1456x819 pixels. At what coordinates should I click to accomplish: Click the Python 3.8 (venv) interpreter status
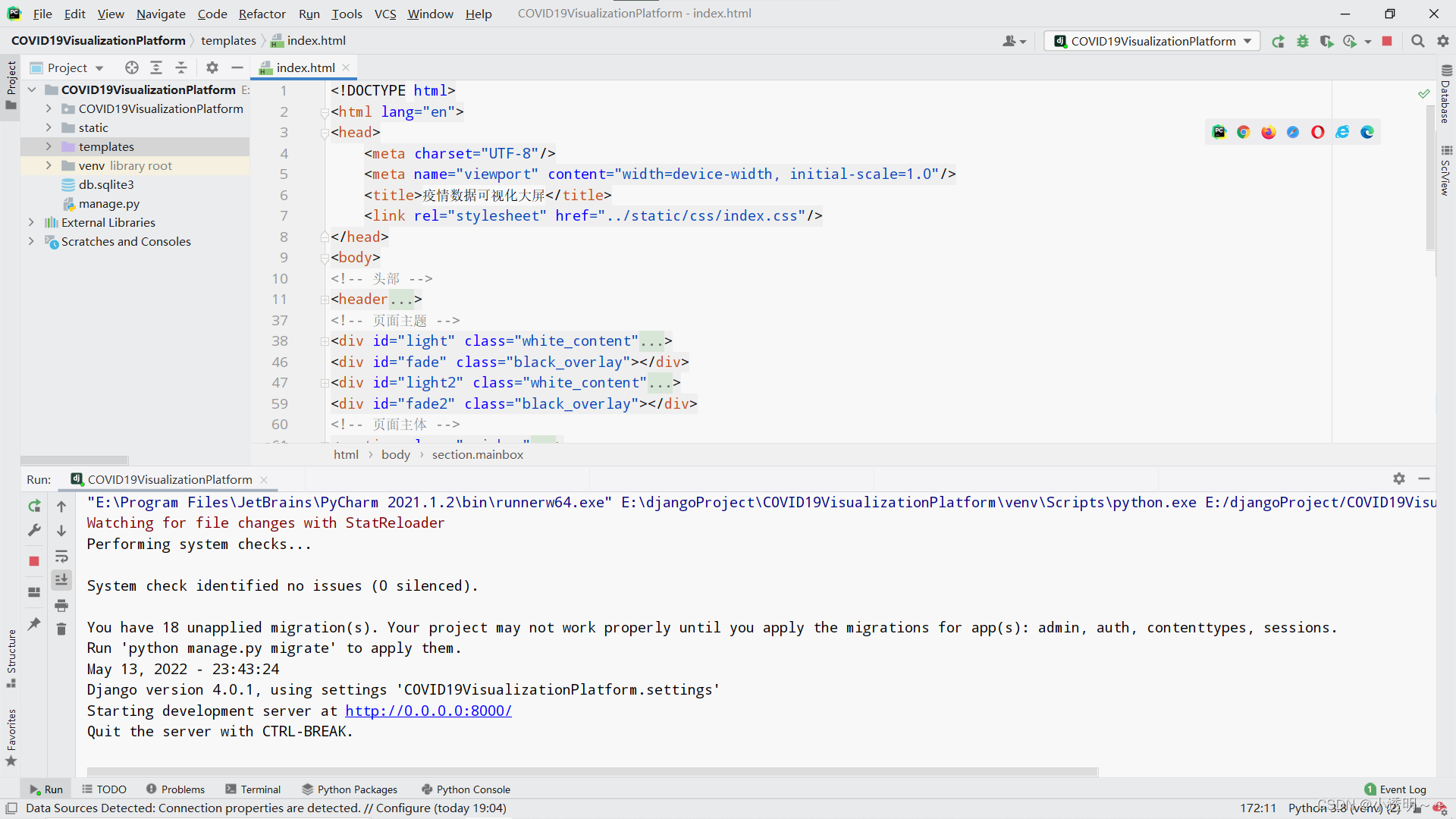pyautogui.click(x=1344, y=808)
